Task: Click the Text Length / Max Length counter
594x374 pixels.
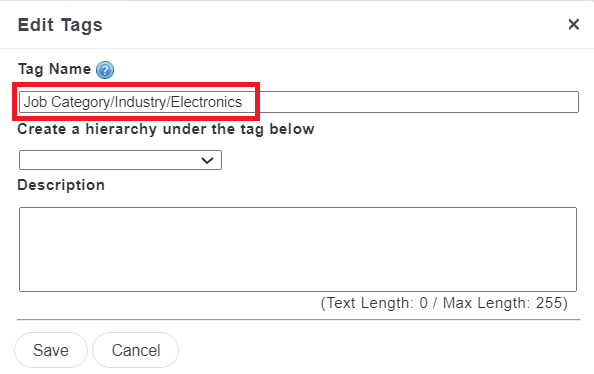Action: [x=444, y=303]
